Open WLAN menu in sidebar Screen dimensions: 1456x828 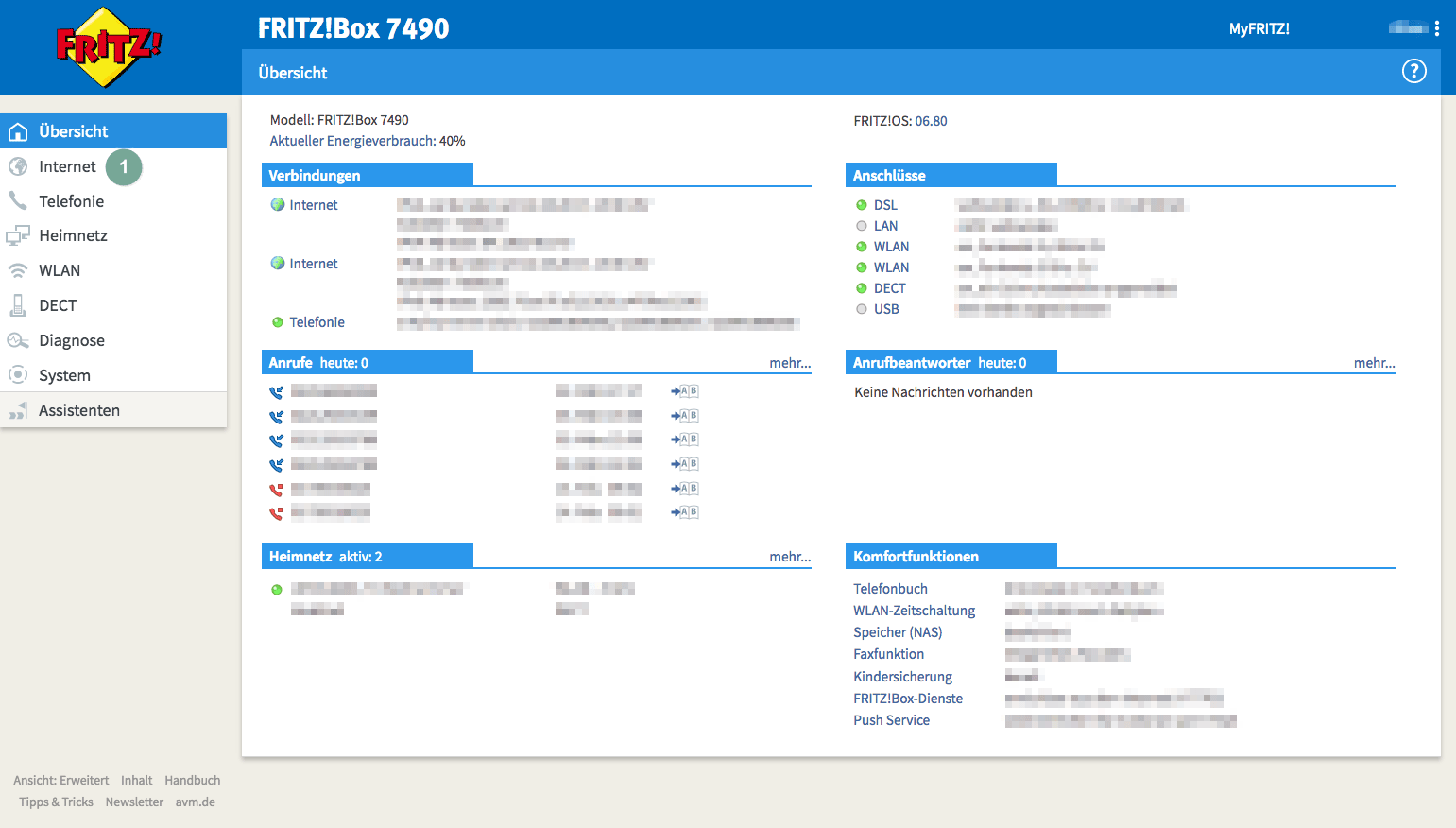pos(60,270)
